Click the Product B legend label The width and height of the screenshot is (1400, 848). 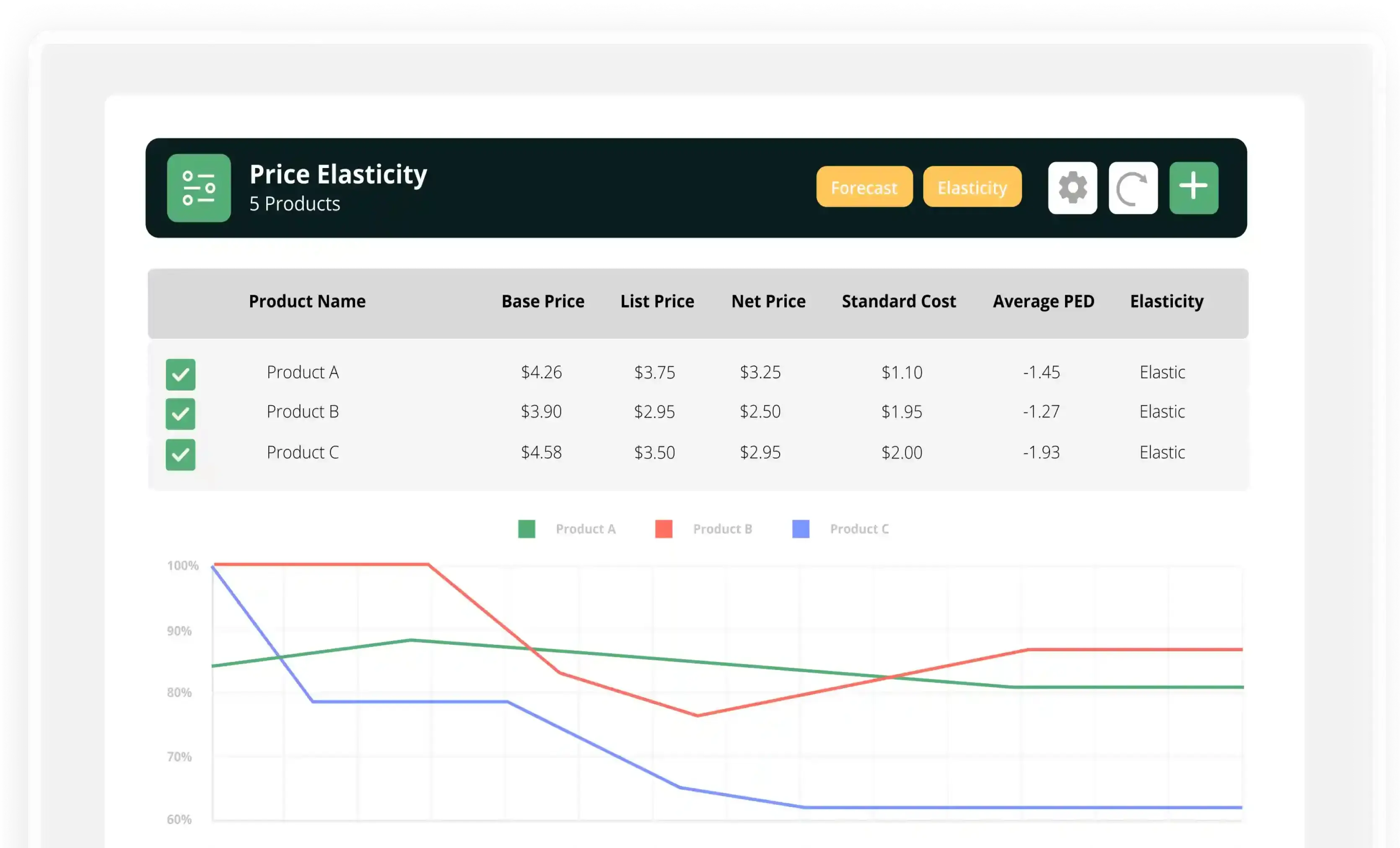(722, 529)
